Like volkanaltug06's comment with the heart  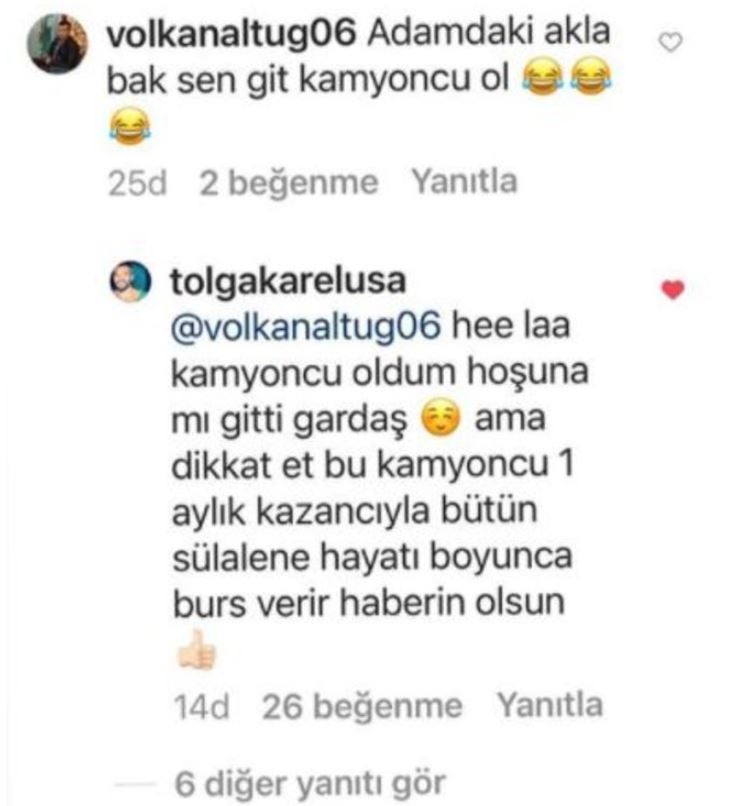670,42
